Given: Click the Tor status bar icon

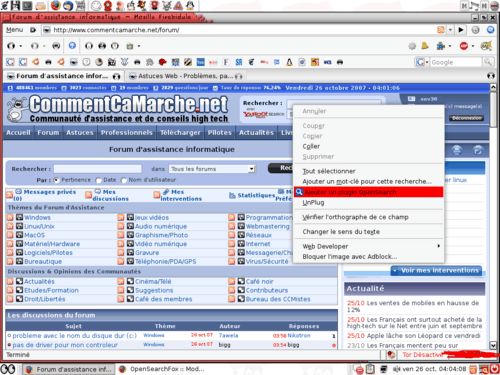Looking at the screenshot, I should (391, 355).
